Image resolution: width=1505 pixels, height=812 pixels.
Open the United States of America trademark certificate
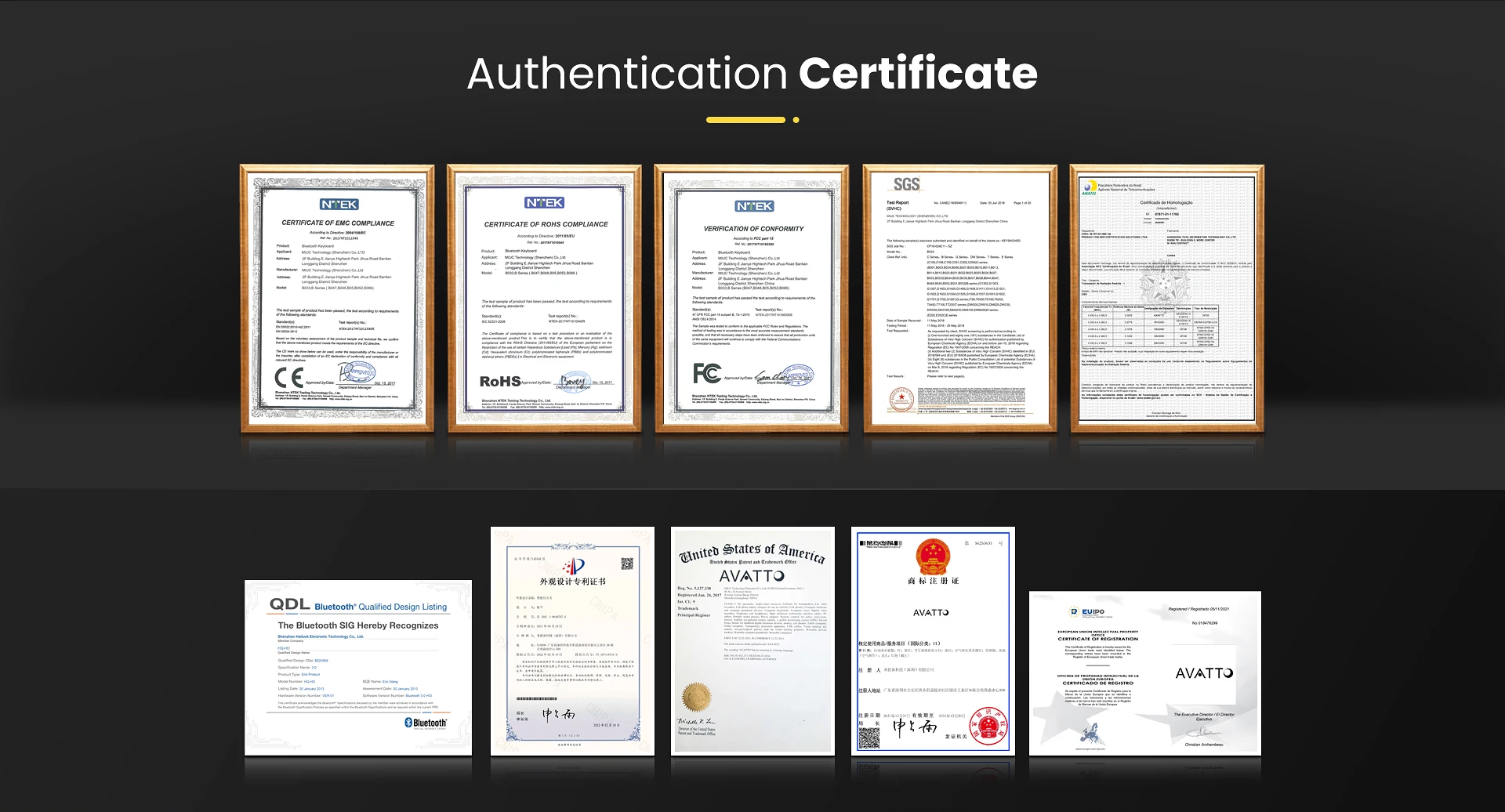[x=752, y=640]
